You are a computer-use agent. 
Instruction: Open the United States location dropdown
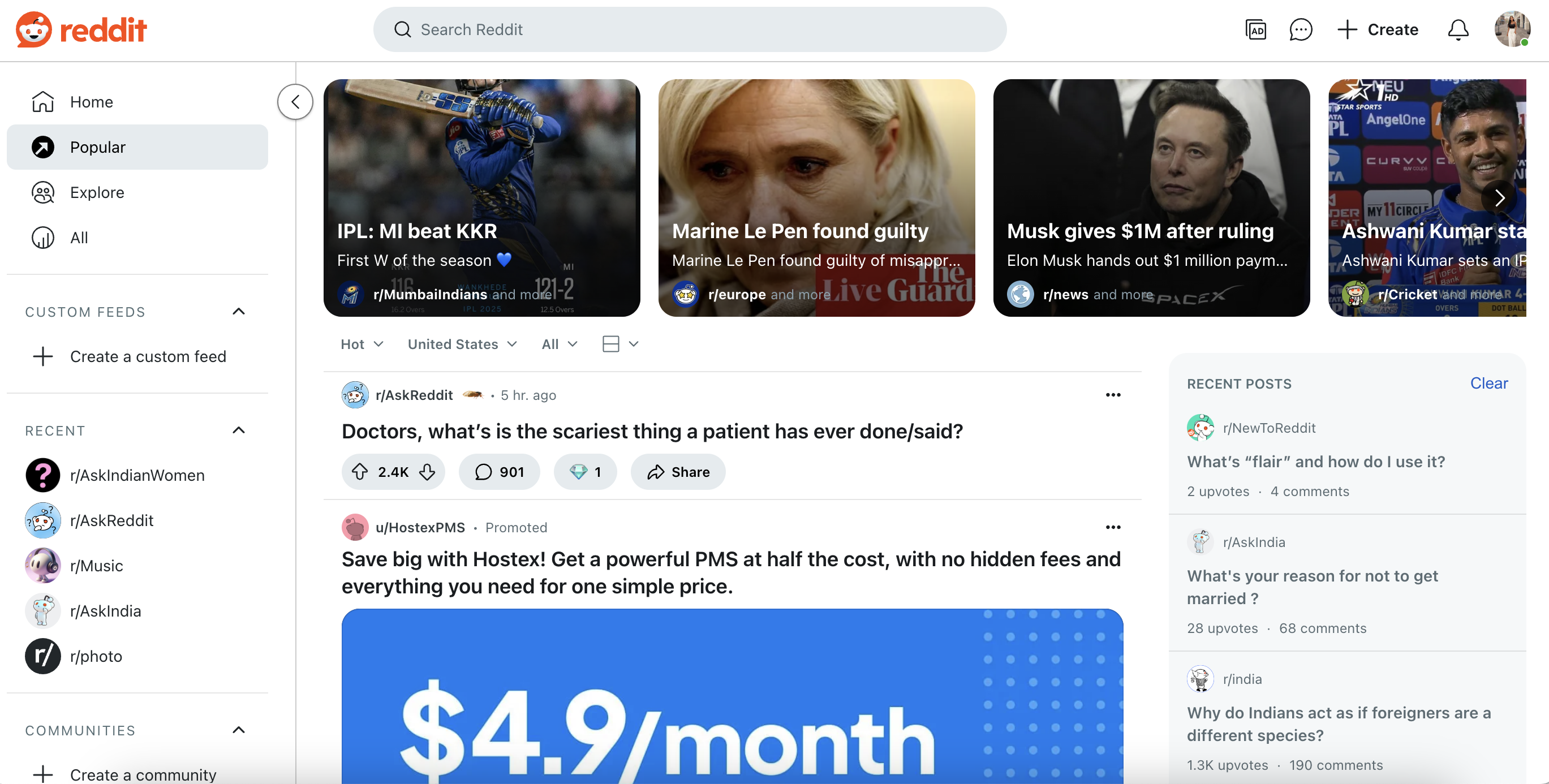462,344
